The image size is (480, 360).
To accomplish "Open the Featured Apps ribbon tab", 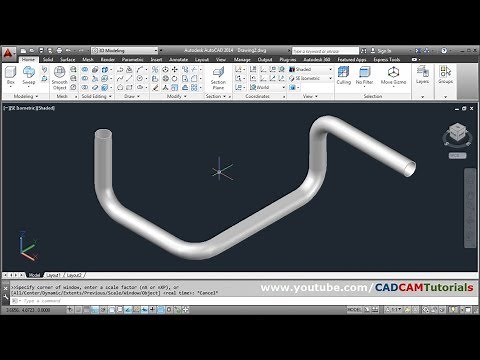I will click(x=352, y=60).
